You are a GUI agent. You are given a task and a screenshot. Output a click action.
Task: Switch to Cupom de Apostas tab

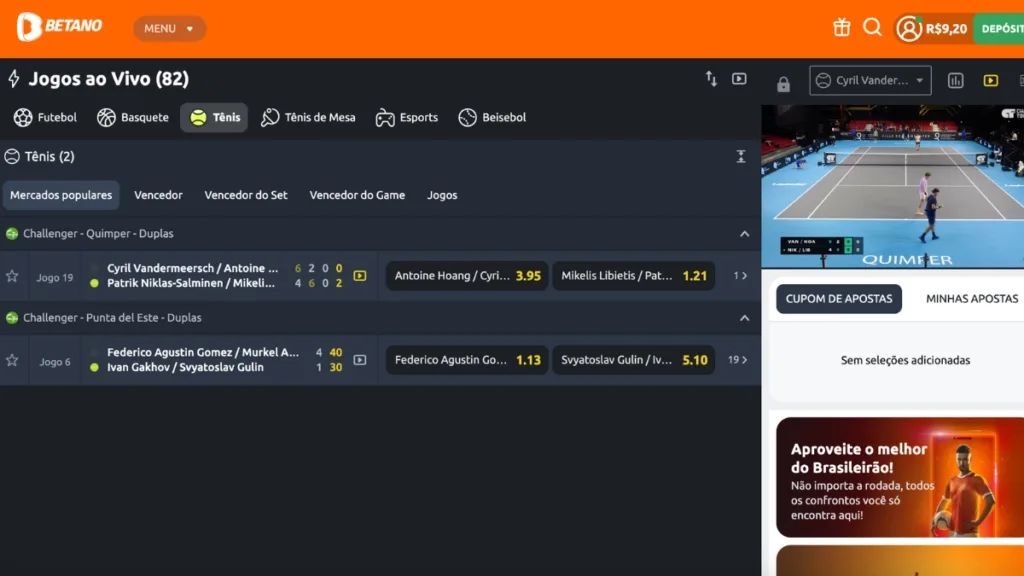click(x=839, y=299)
